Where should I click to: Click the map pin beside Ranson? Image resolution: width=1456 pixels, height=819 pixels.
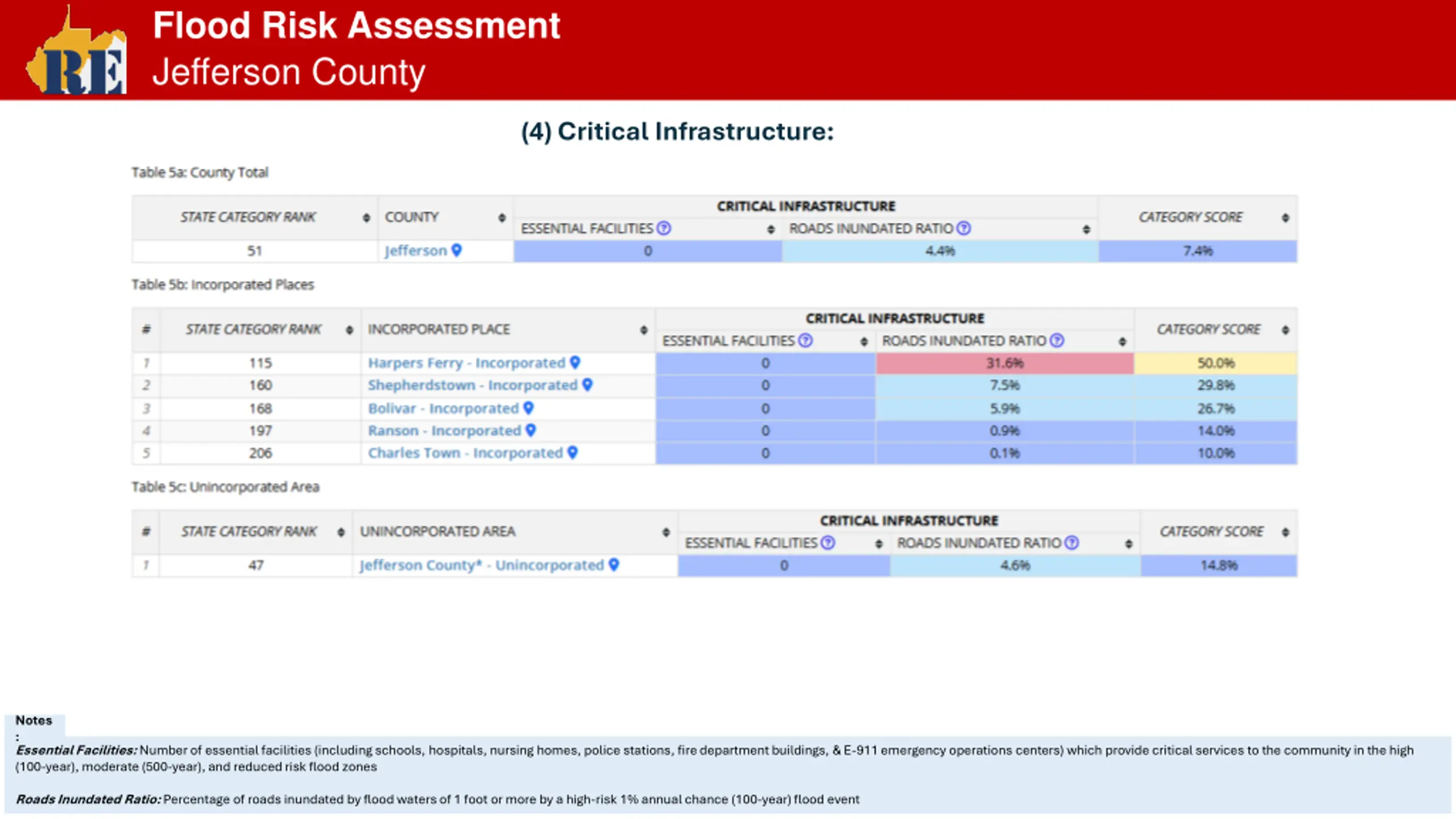[x=531, y=431]
